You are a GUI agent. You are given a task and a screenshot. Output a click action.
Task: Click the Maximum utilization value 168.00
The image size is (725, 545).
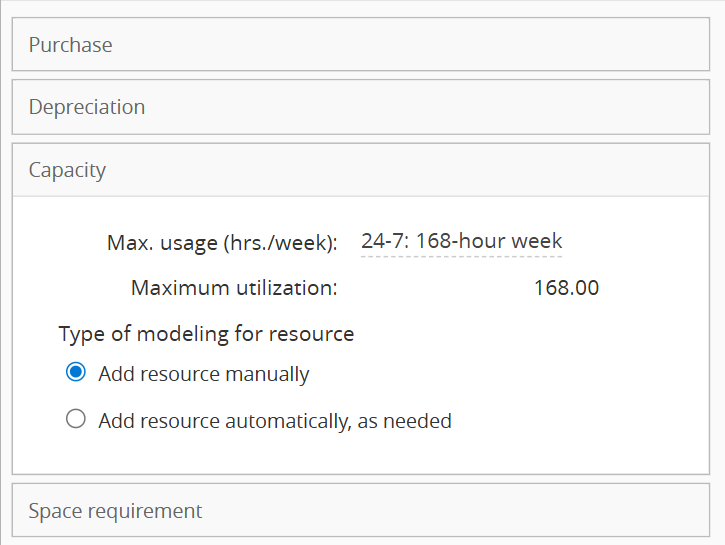pos(566,288)
